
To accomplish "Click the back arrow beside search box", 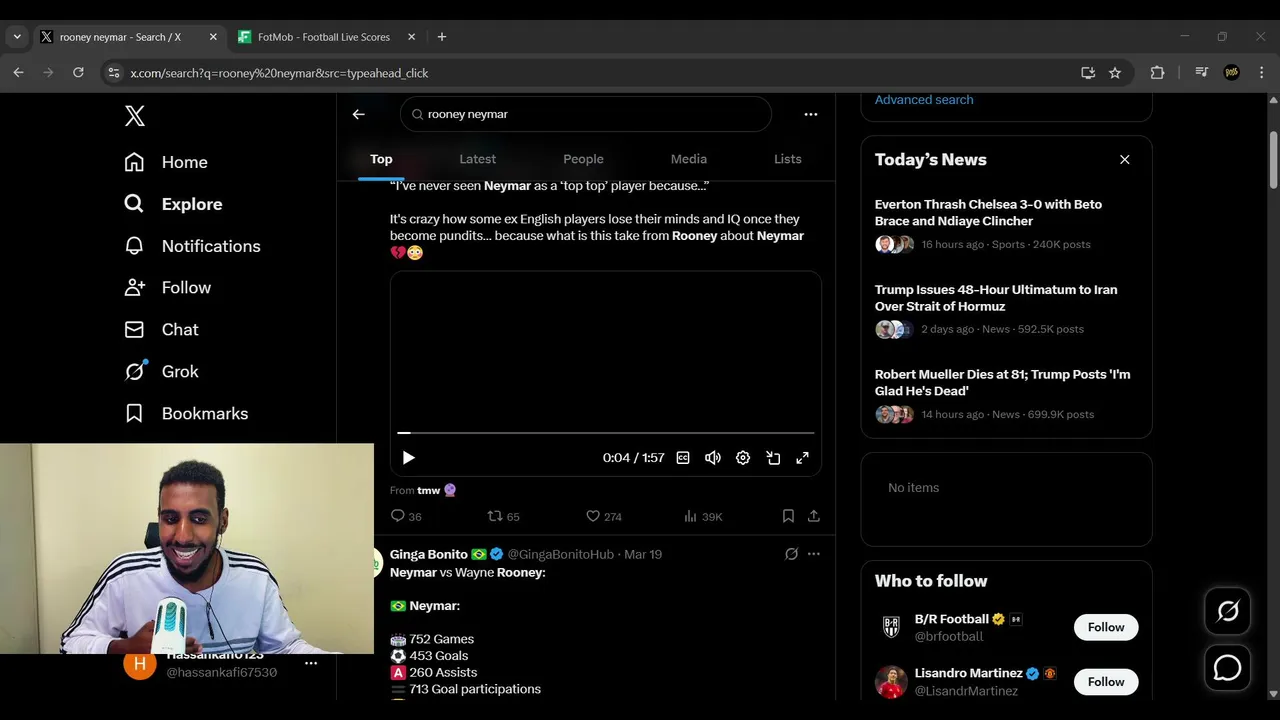I will pyautogui.click(x=358, y=114).
